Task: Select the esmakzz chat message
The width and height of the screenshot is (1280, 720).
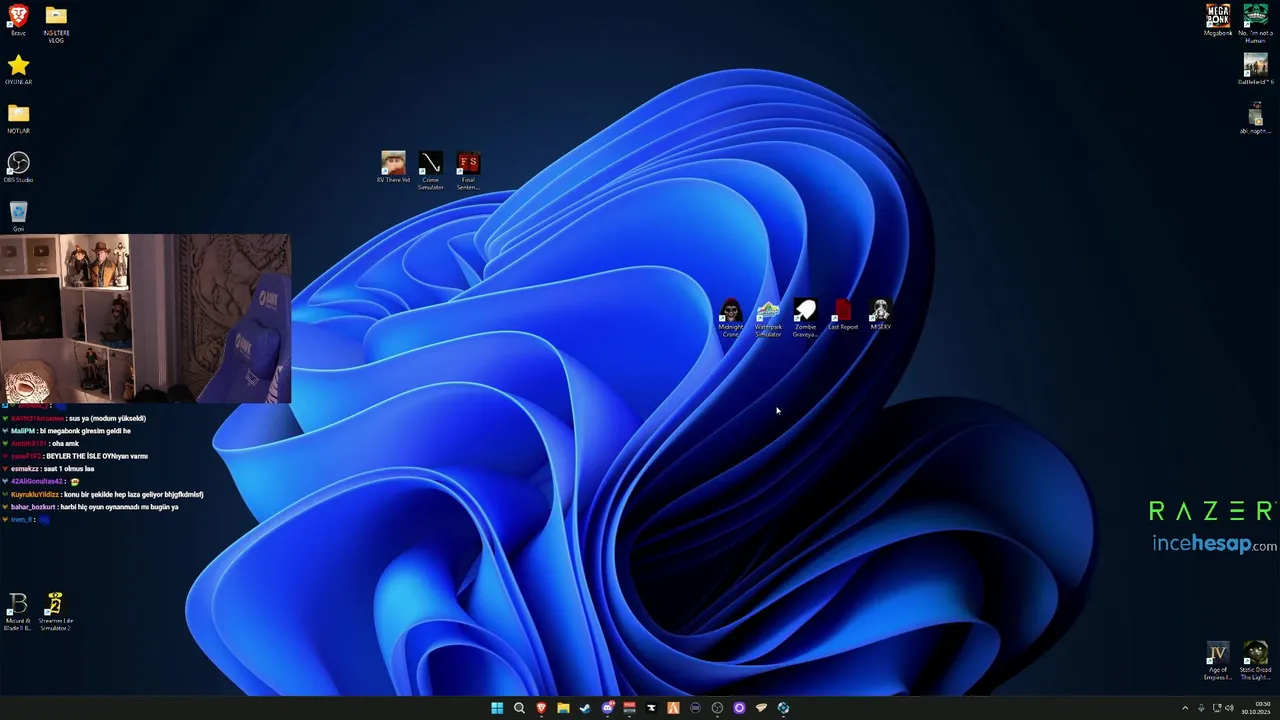Action: tap(48, 469)
